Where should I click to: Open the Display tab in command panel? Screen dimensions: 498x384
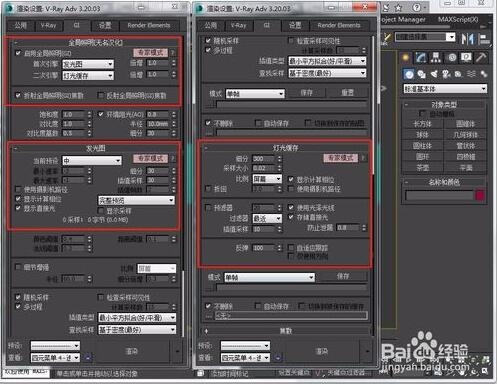point(466,58)
